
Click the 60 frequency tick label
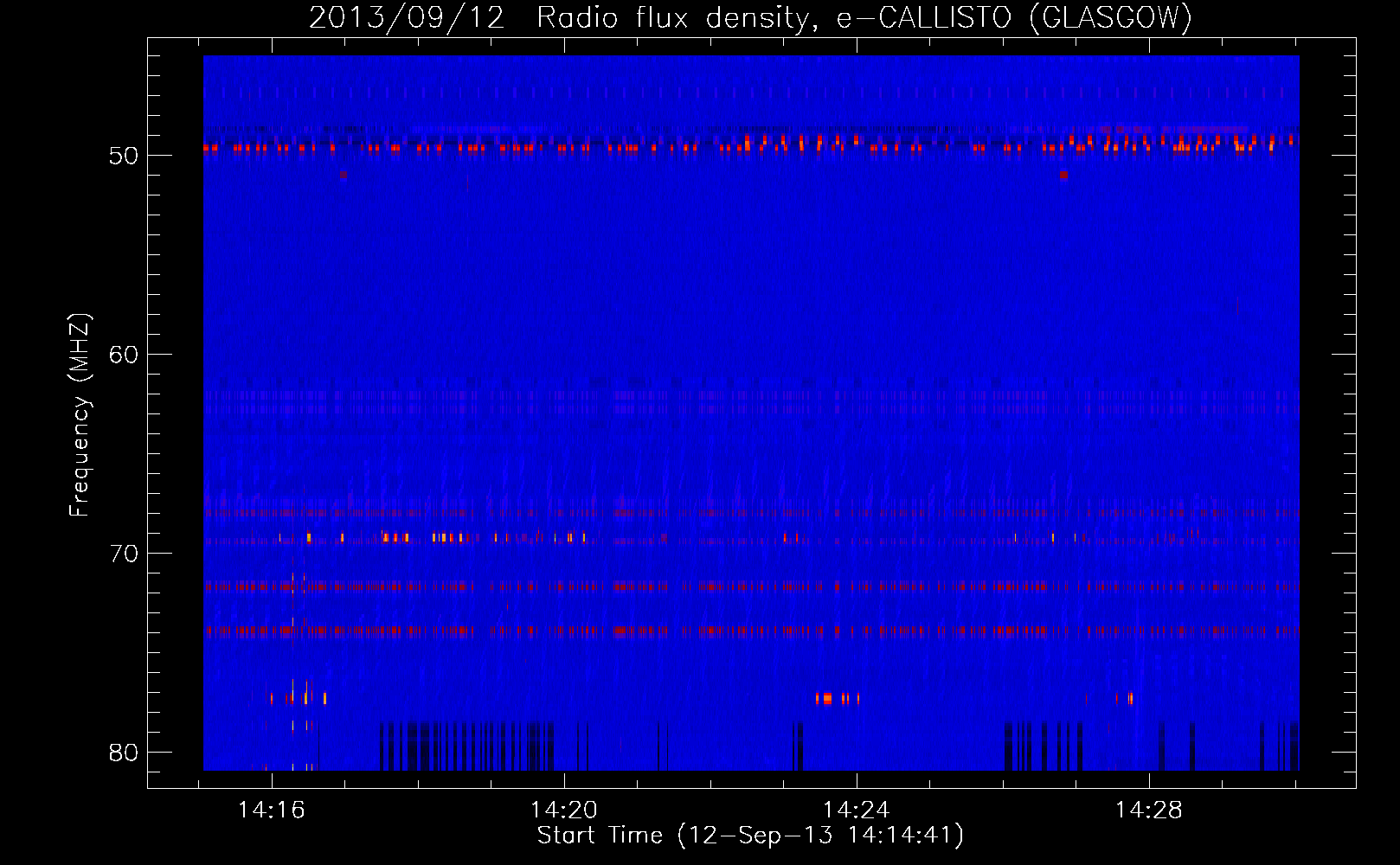click(x=124, y=355)
